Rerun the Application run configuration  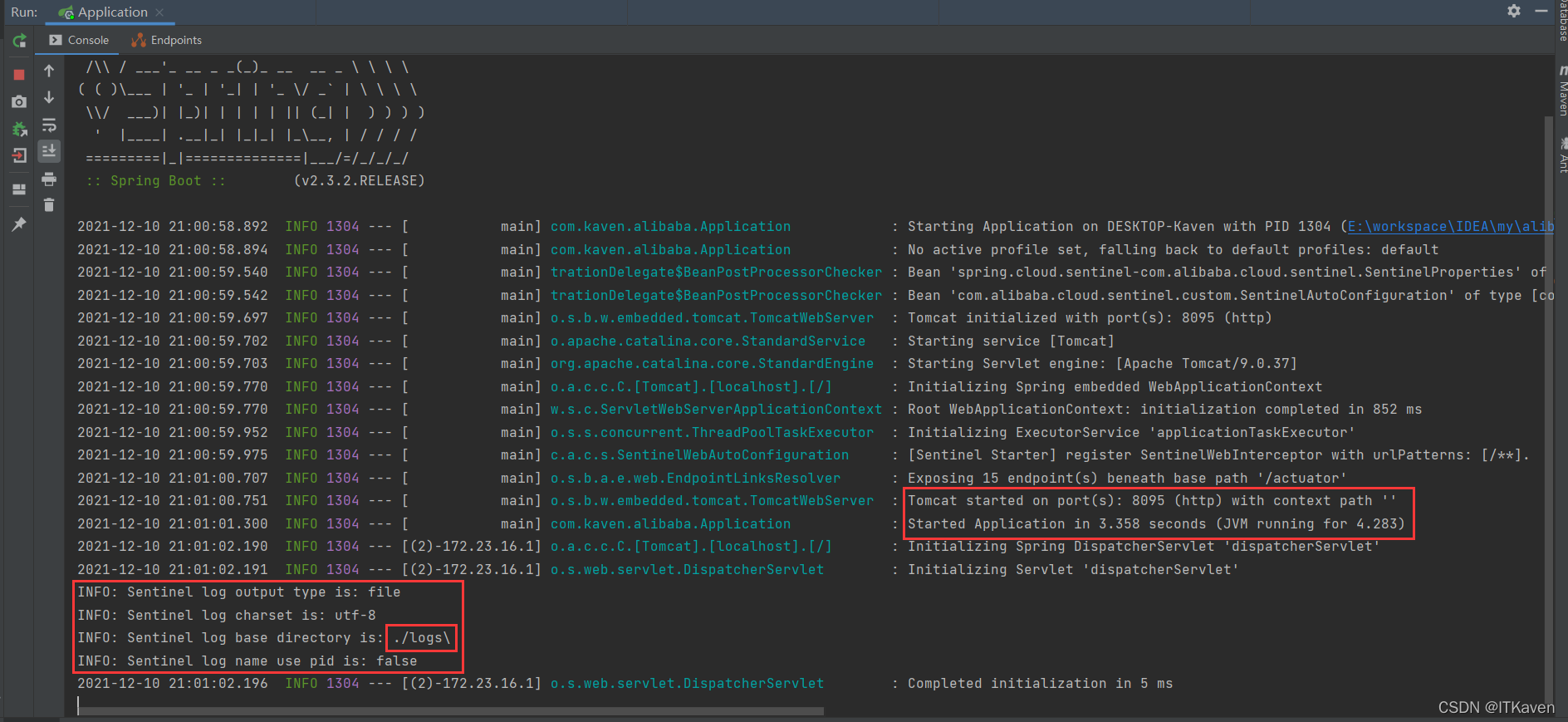(x=19, y=41)
